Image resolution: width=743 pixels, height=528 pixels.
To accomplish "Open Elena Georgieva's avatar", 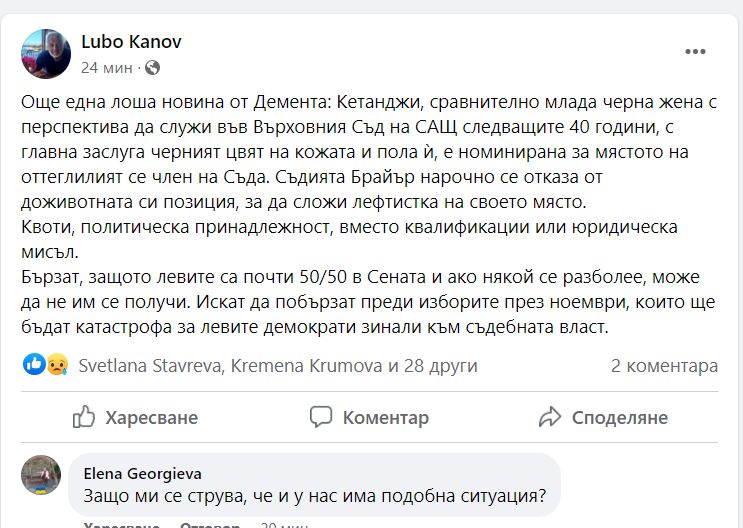I will tap(41, 475).
